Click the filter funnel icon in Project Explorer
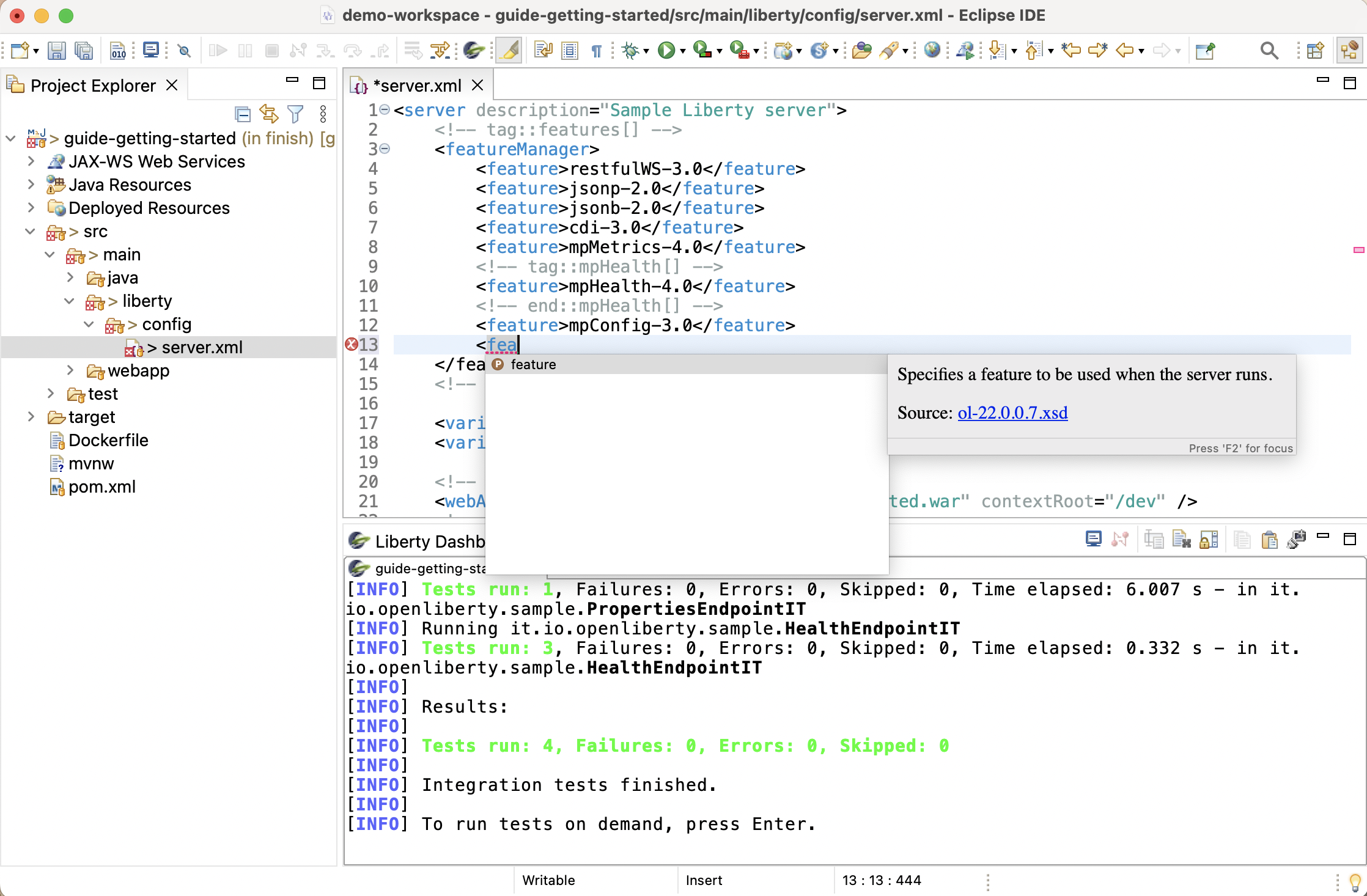The image size is (1367, 896). [295, 114]
